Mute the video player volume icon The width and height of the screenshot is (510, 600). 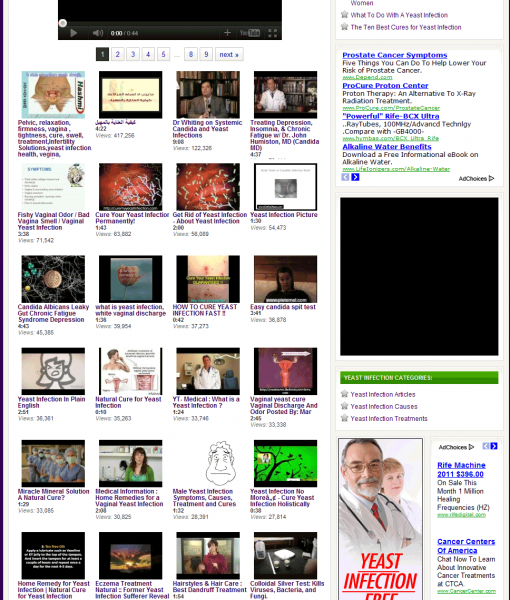[98, 33]
